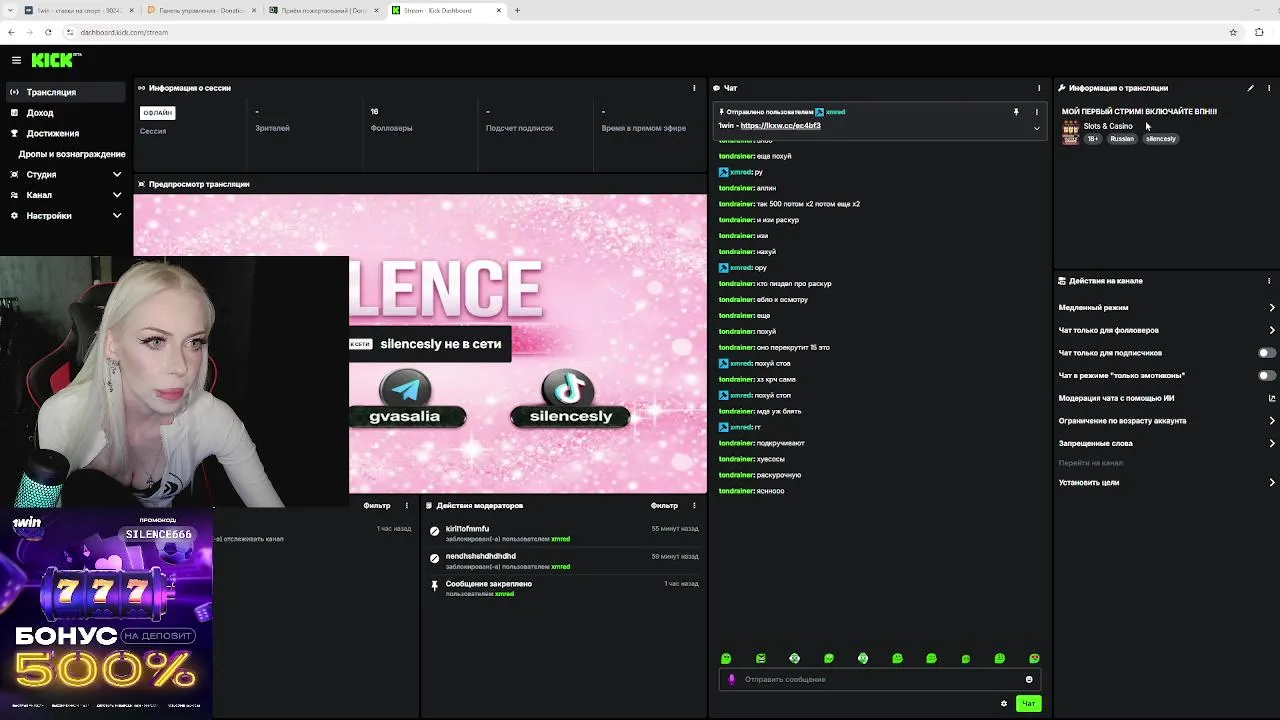Click blocked icon next to nendhshehdhdhd
Viewport: 1280px width, 720px height.
click(x=434, y=558)
